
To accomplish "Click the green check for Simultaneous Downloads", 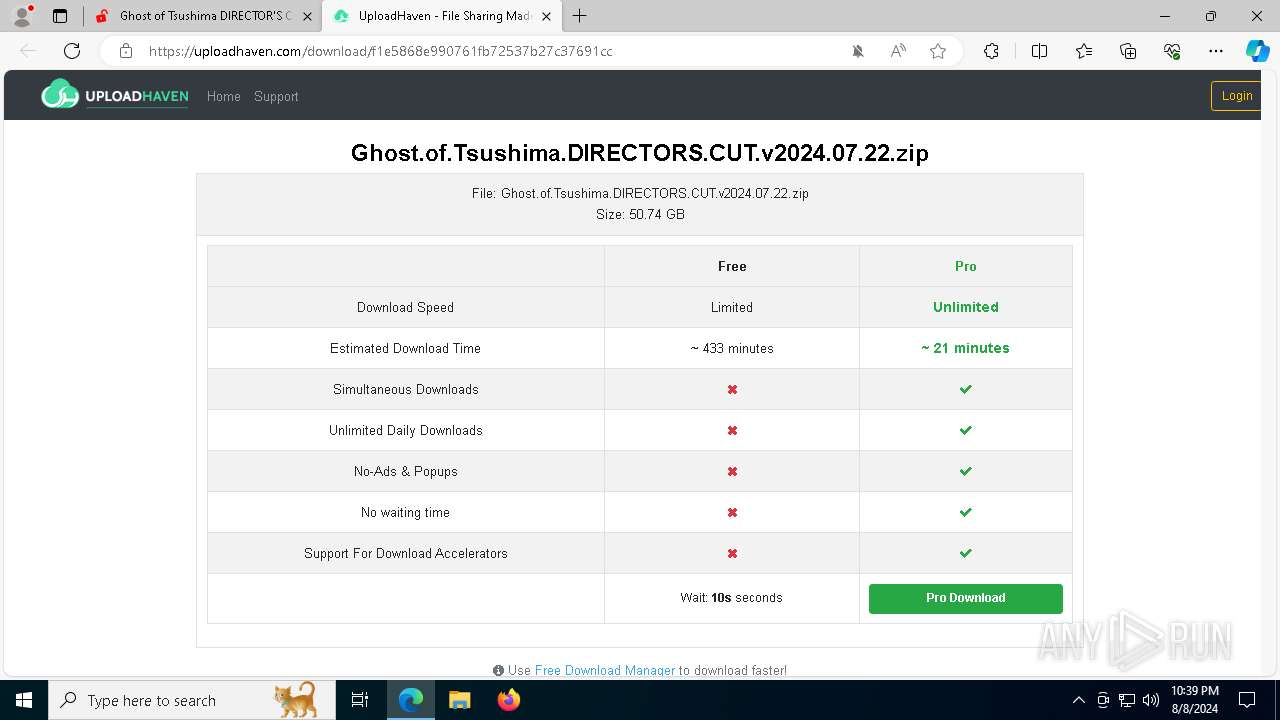I will [966, 389].
